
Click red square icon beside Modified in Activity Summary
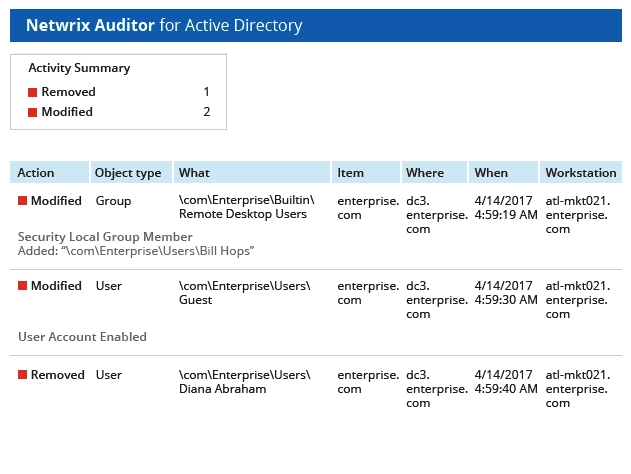[33, 112]
